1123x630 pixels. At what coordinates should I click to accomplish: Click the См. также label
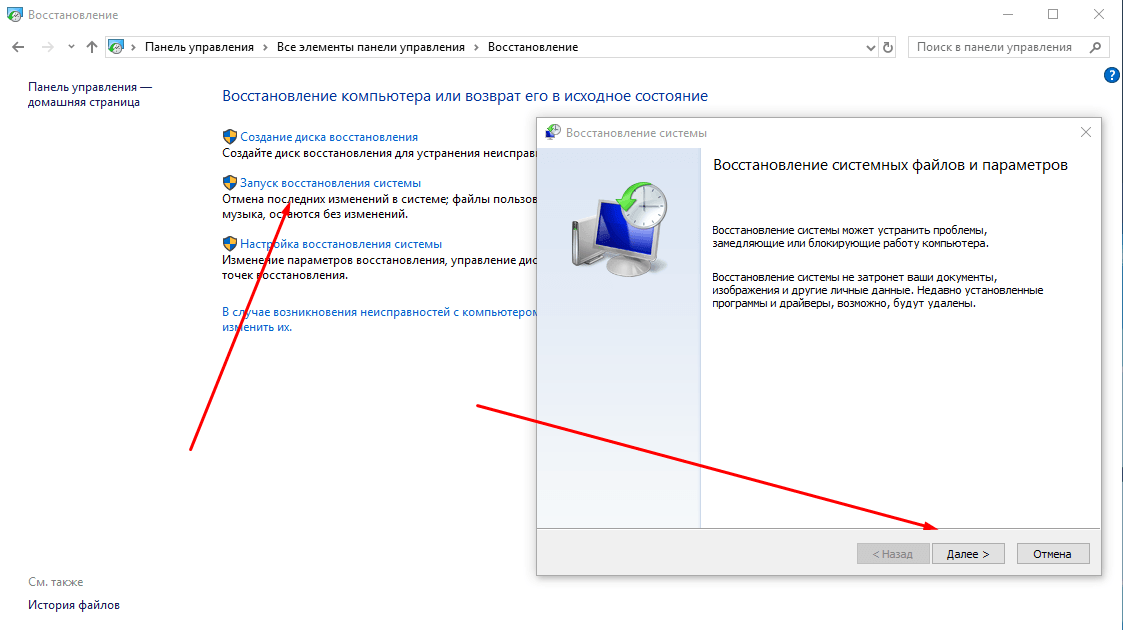56,582
